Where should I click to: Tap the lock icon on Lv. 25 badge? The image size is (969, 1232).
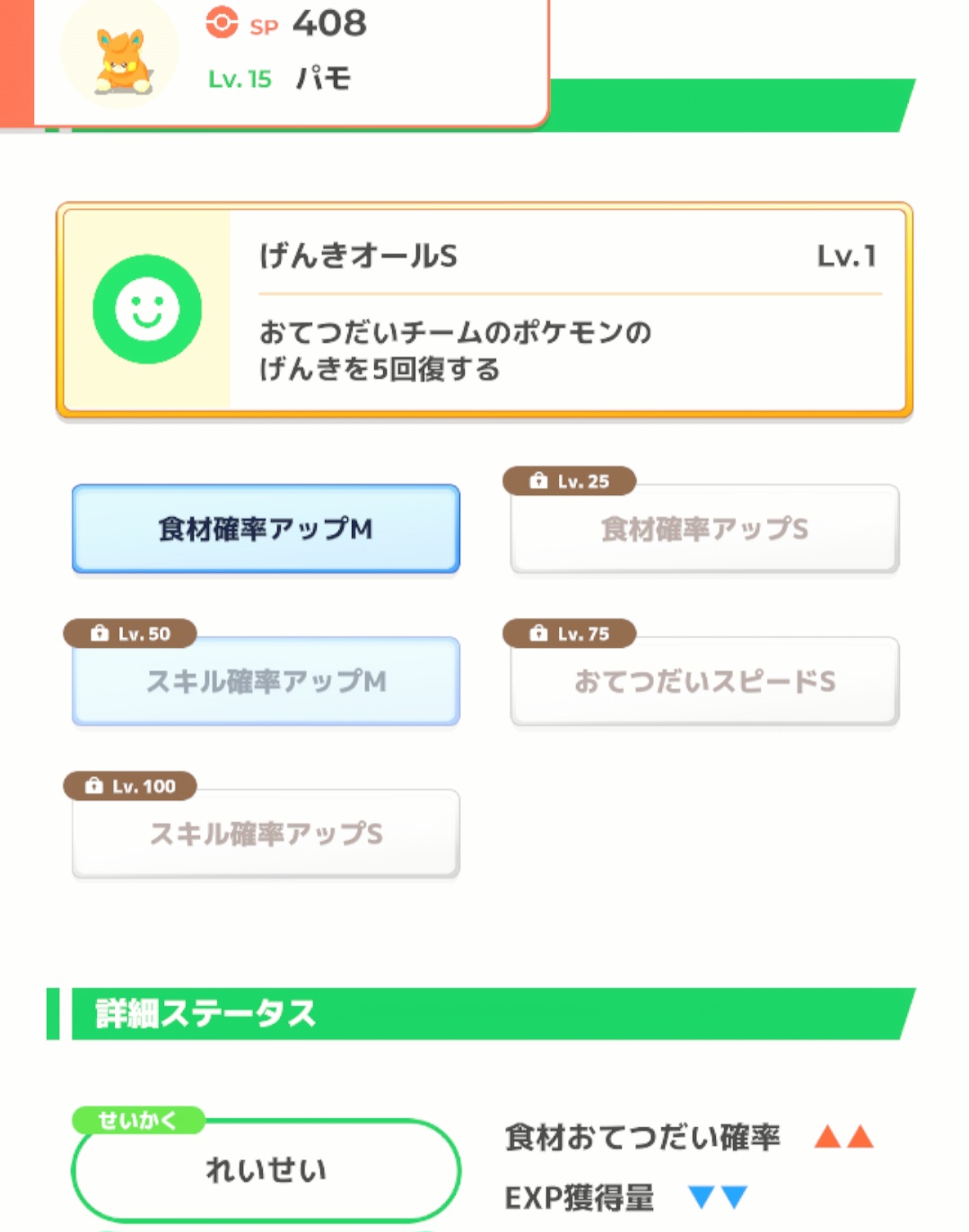(x=538, y=481)
